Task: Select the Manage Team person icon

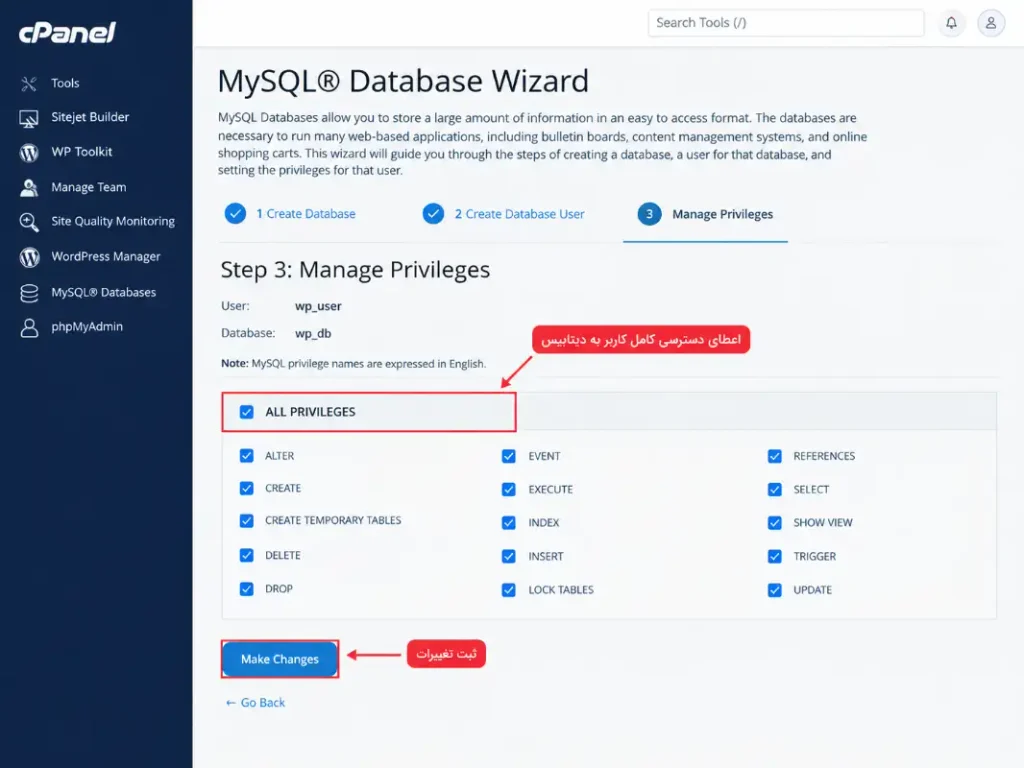Action: click(29, 187)
